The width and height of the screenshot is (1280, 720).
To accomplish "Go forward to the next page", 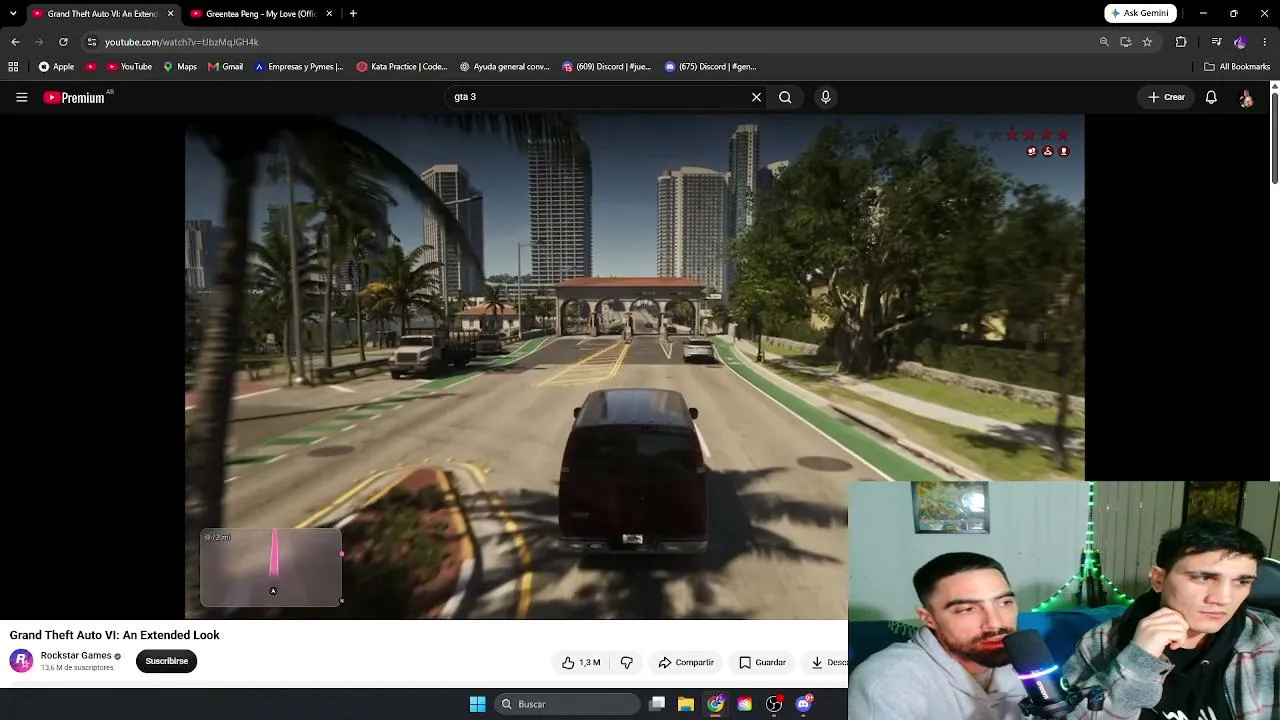I will 39,42.
